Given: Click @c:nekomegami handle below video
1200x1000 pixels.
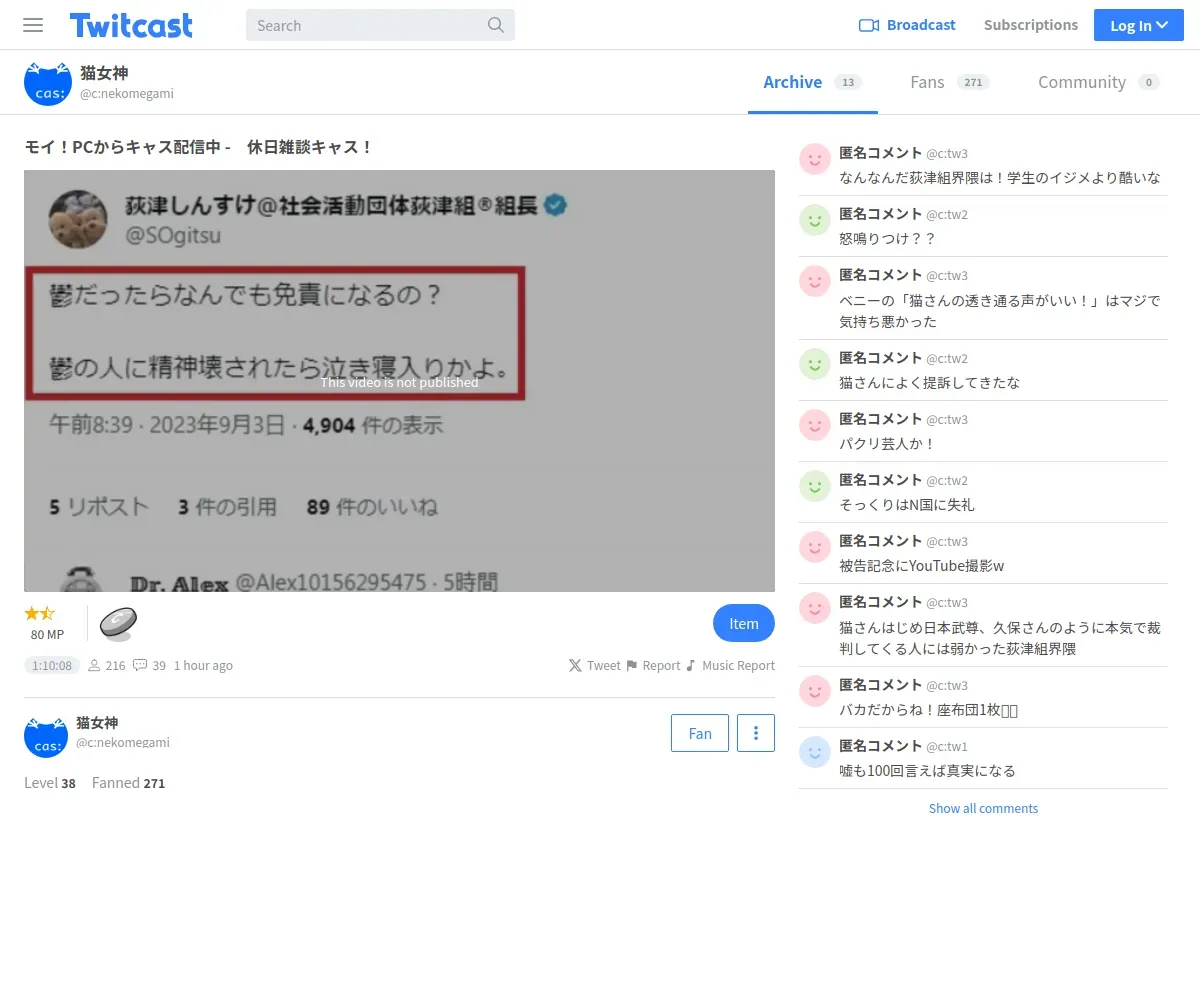Looking at the screenshot, I should point(123,742).
